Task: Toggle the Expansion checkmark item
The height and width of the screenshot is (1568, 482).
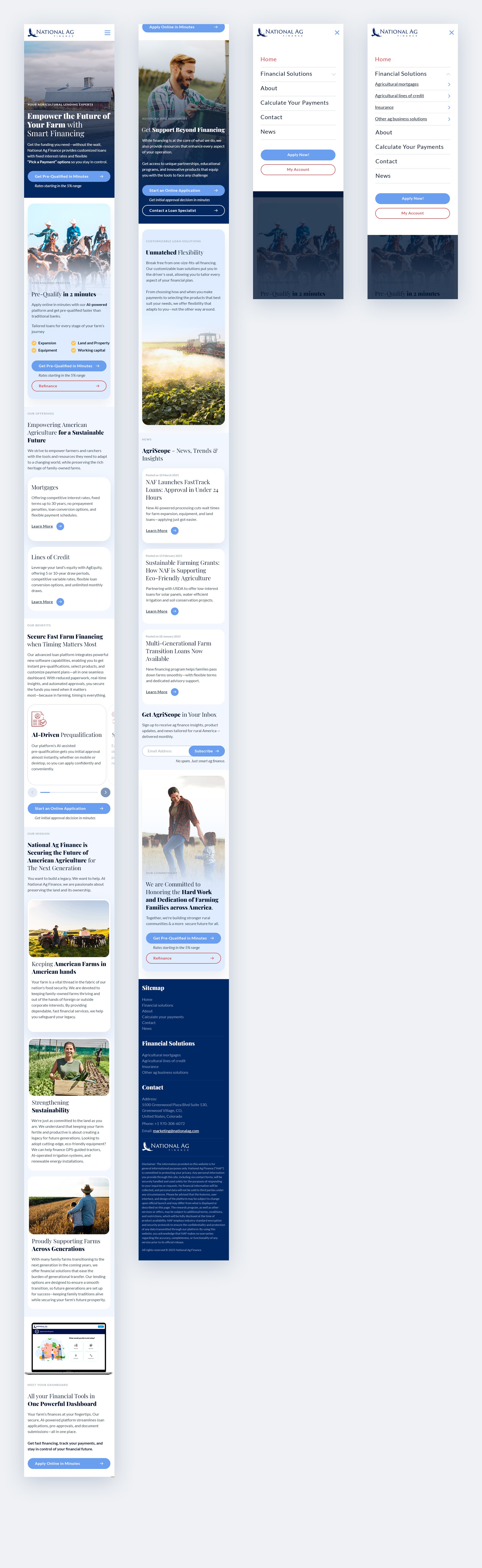Action: coord(34,343)
